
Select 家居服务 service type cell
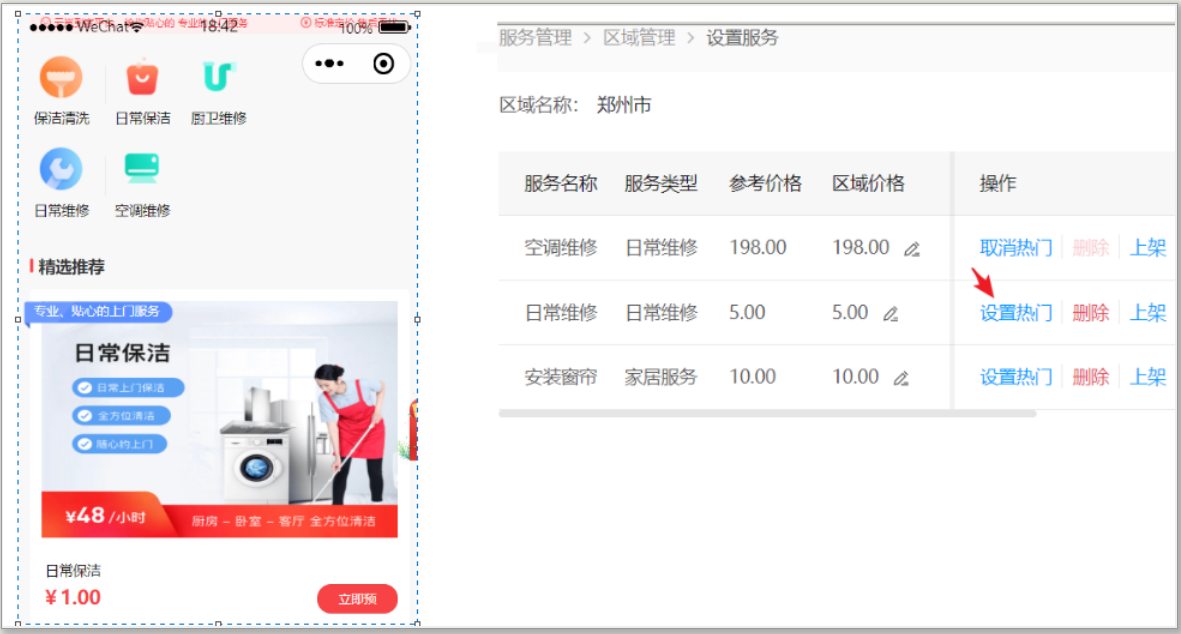coord(661,376)
